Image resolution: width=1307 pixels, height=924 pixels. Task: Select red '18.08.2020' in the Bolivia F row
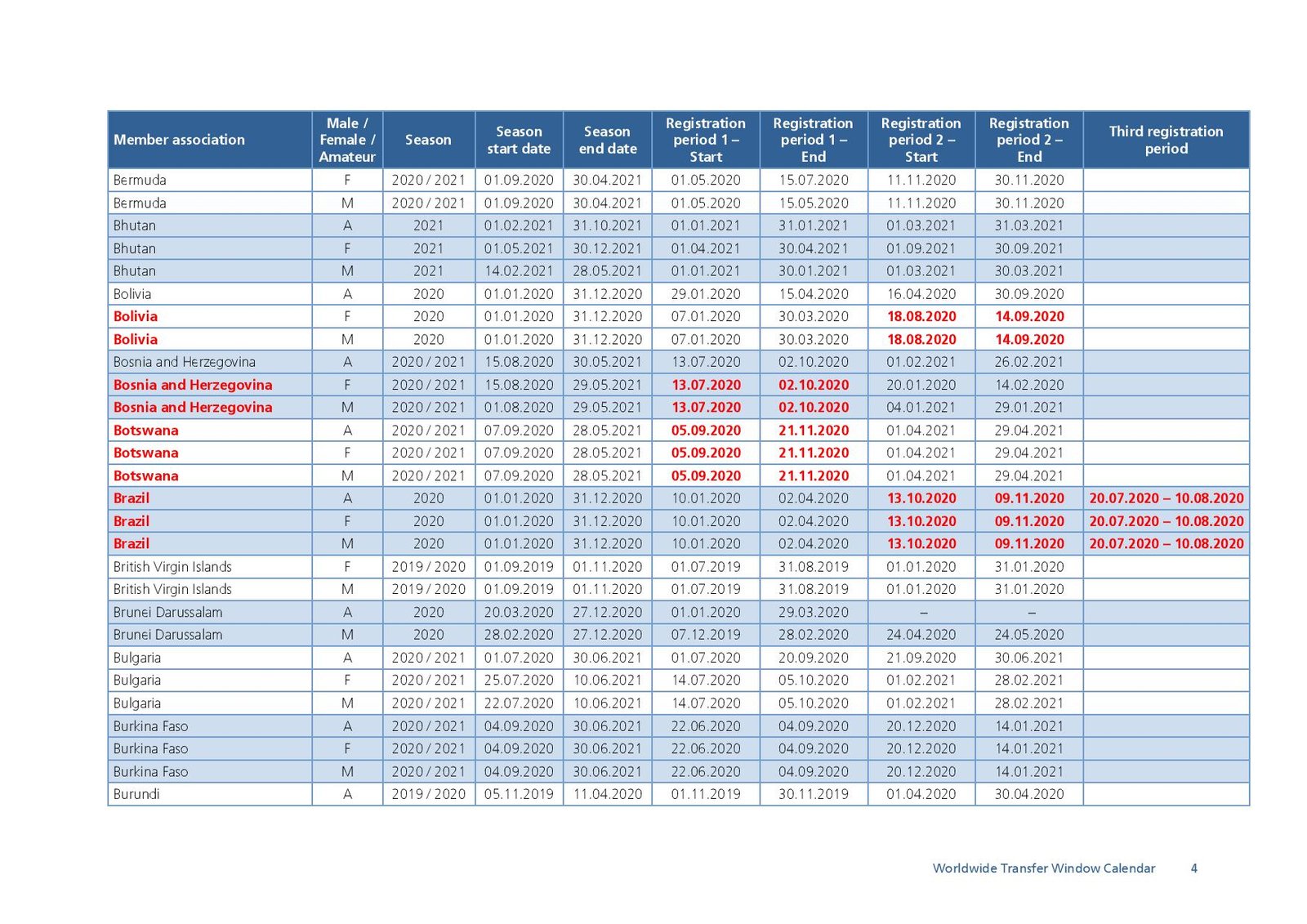click(921, 317)
